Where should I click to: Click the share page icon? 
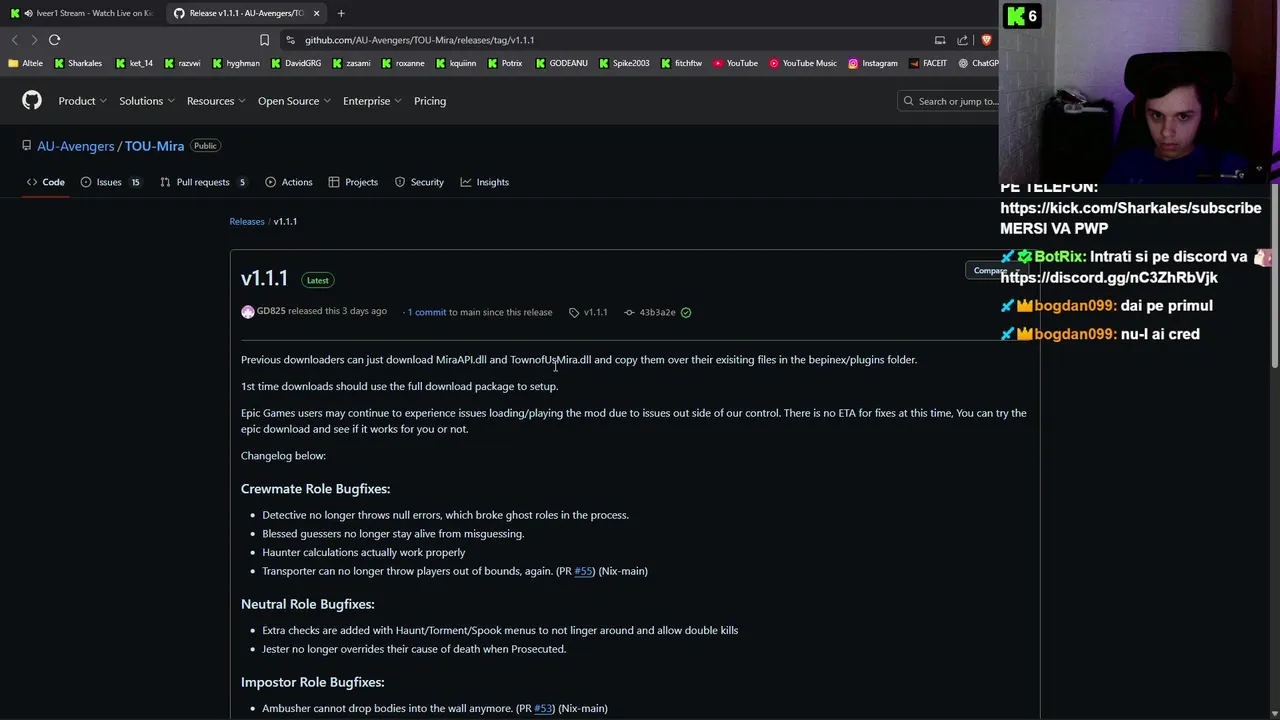coord(962,40)
